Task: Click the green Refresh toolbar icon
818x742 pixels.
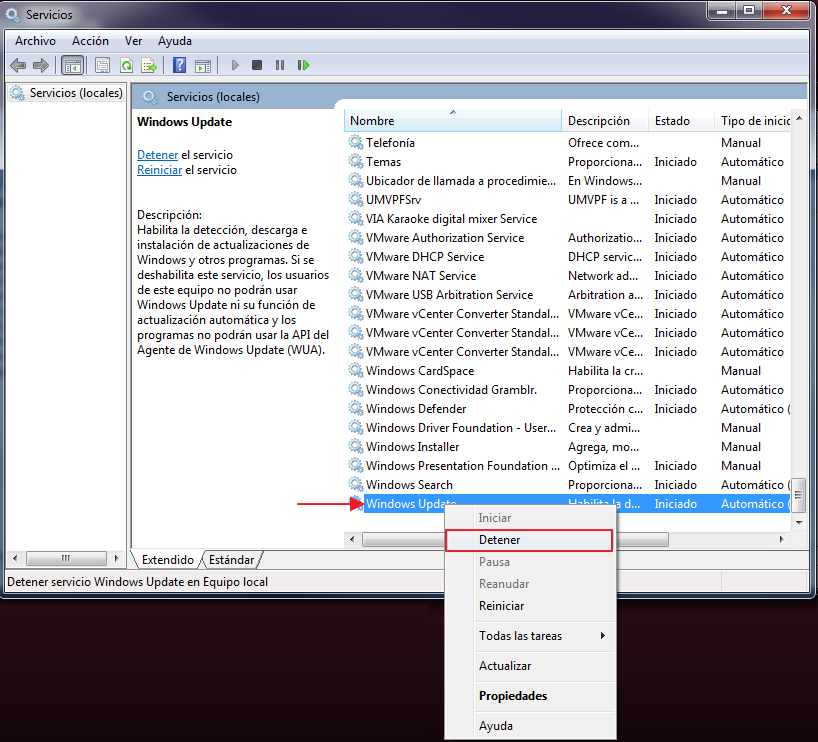Action: click(x=126, y=65)
